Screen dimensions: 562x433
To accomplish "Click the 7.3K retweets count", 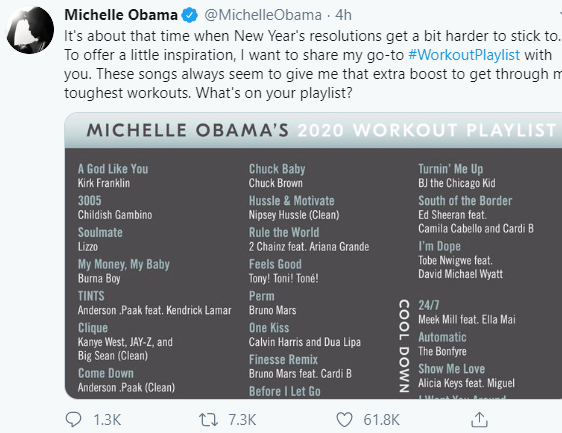I will click(242, 420).
